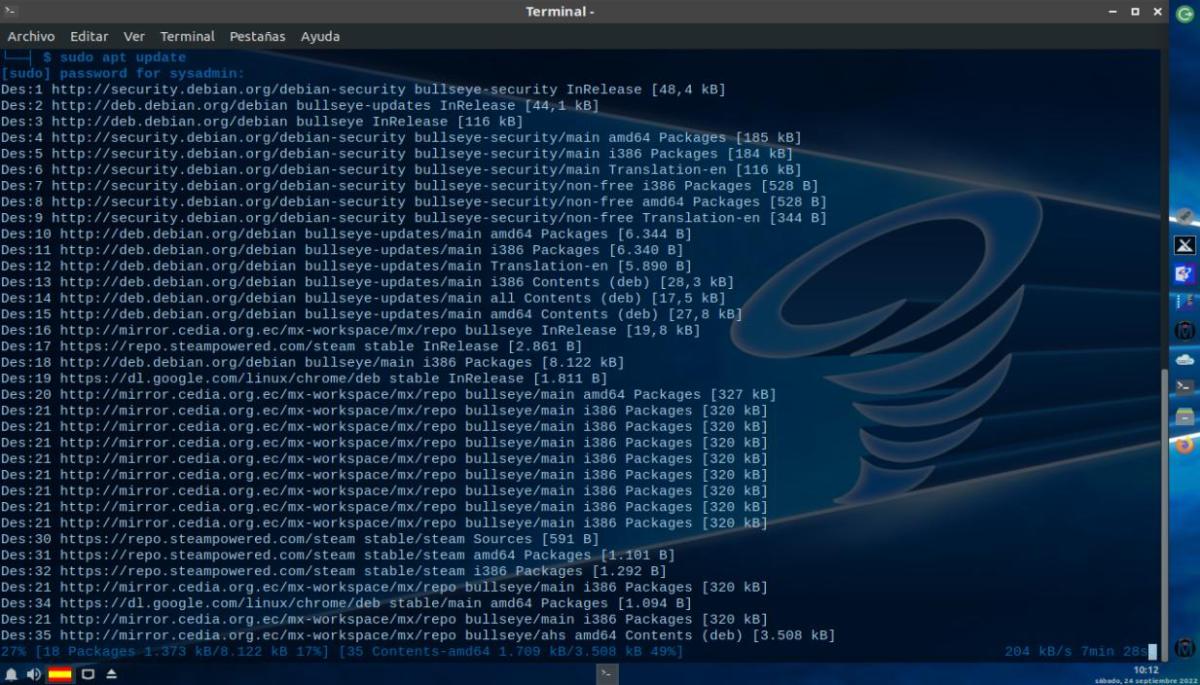Open the notifications bell icon
Image resolution: width=1200 pixels, height=685 pixels.
(12, 675)
